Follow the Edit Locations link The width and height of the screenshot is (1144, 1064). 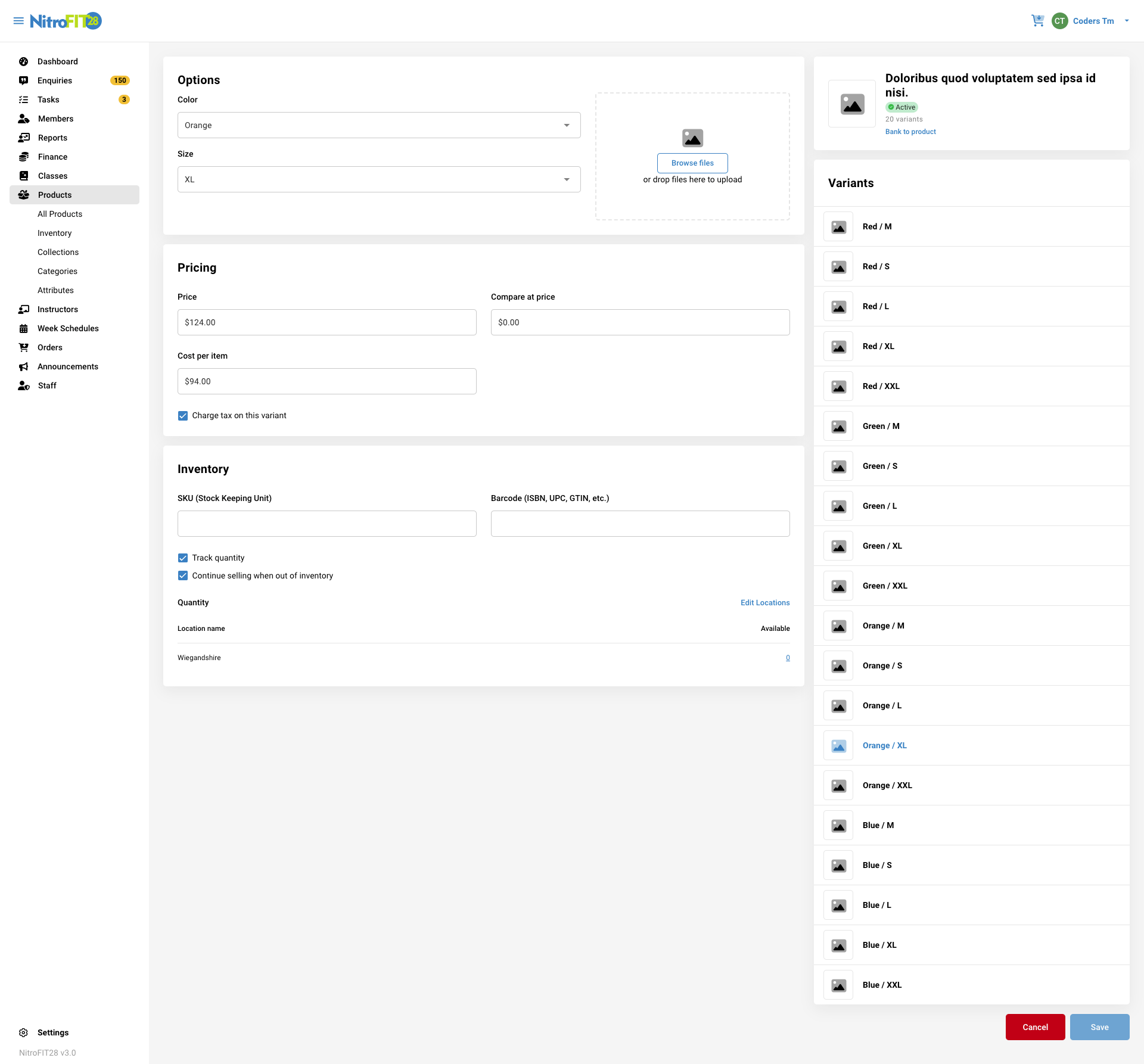765,603
